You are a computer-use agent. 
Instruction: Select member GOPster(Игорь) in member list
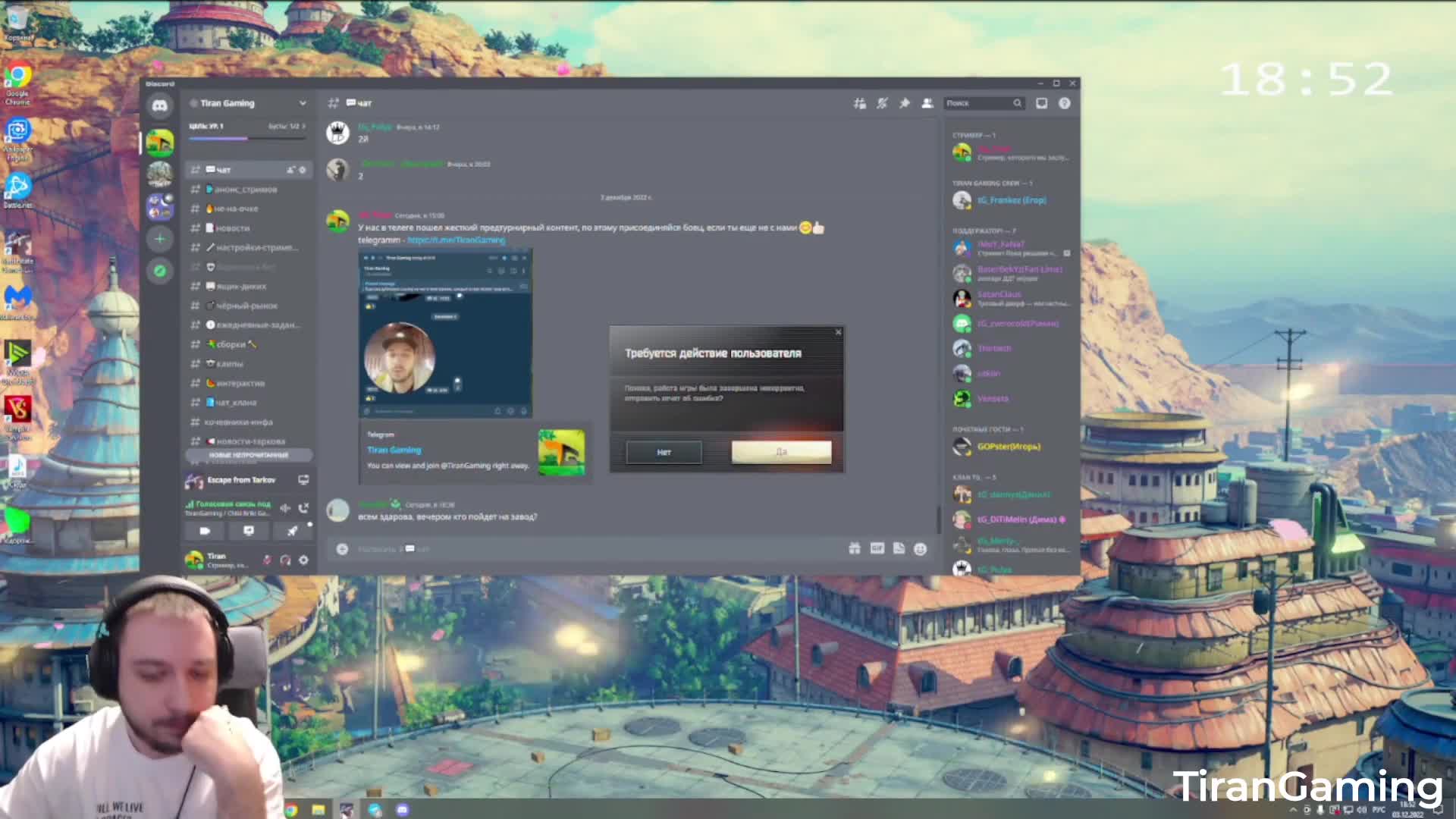tap(1011, 447)
